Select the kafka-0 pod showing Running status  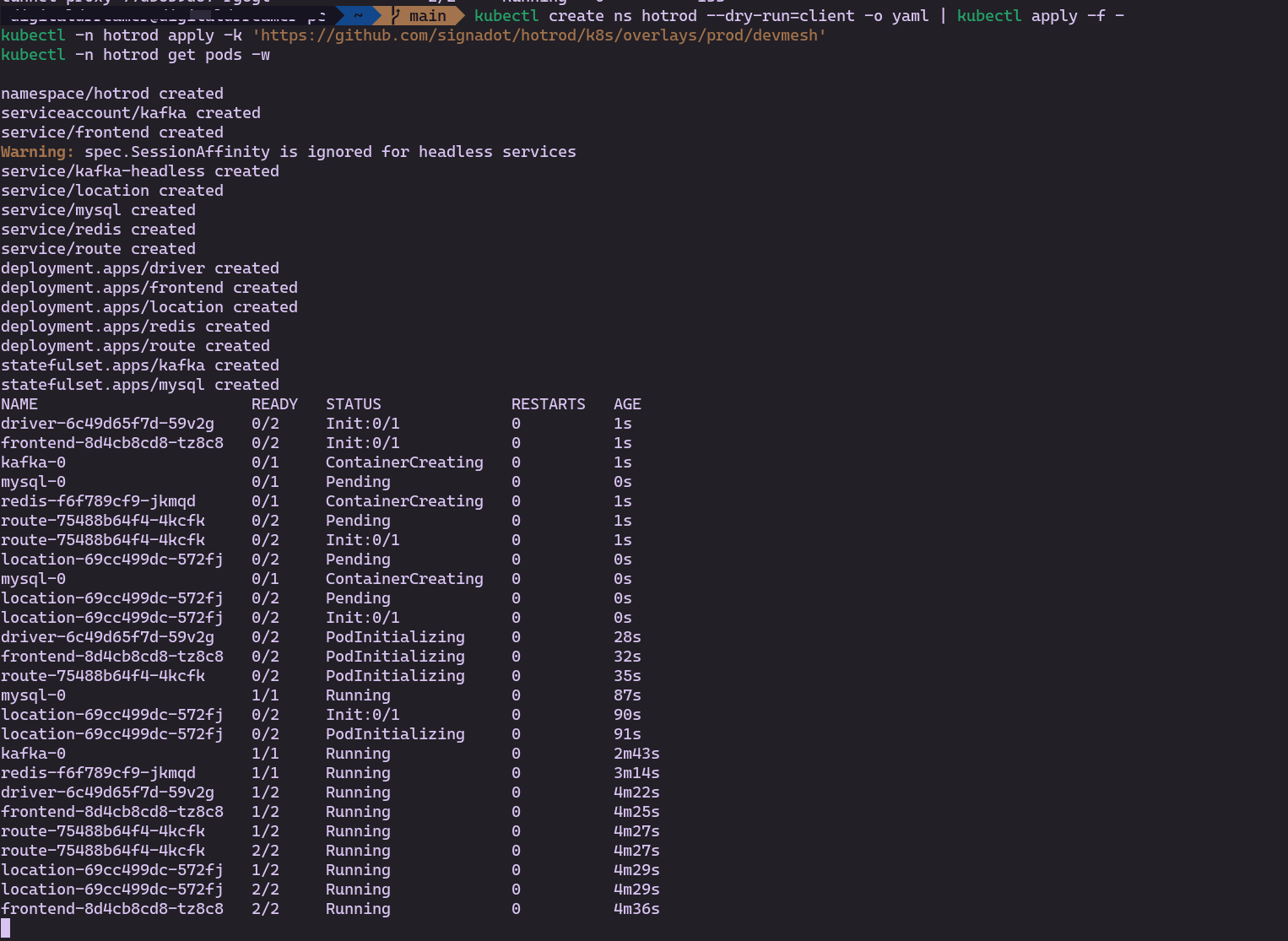click(34, 753)
